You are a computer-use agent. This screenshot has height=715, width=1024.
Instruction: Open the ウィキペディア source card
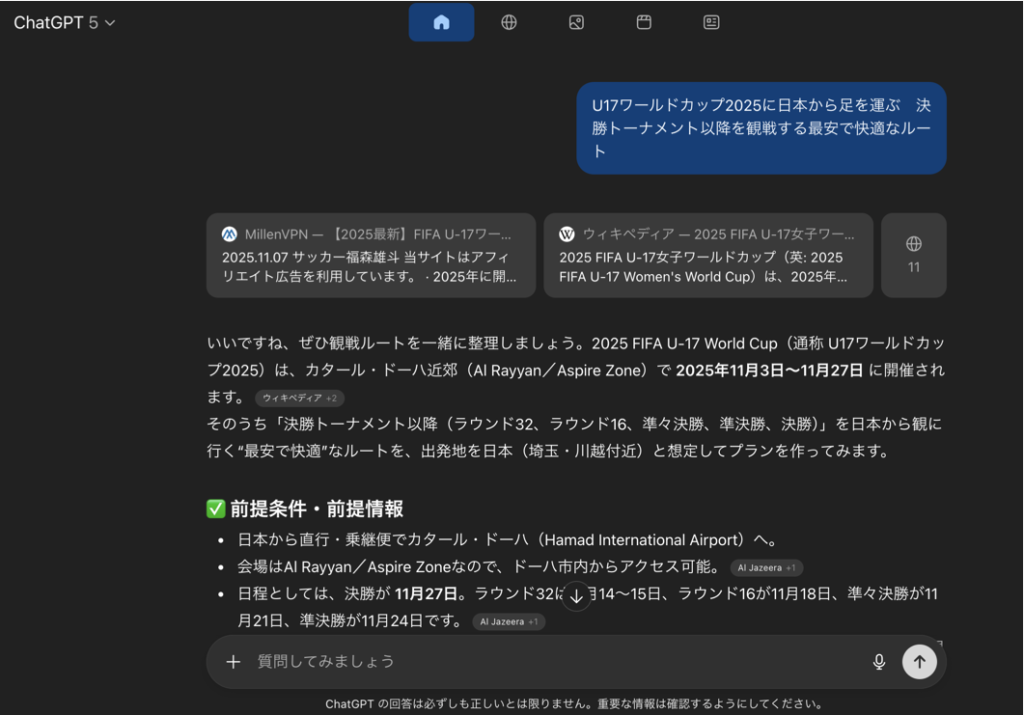point(708,255)
